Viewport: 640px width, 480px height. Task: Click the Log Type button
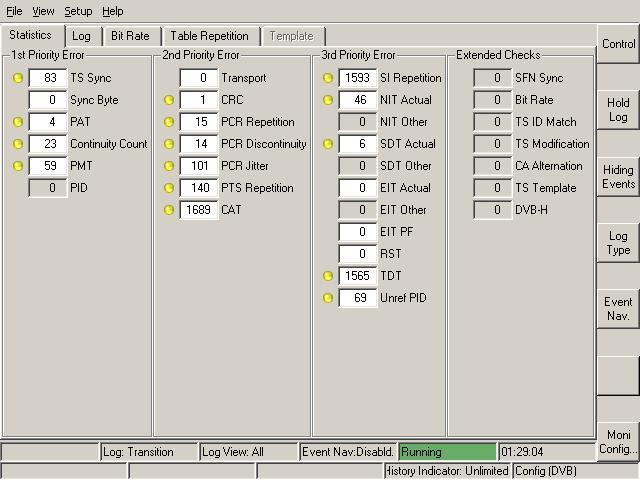tap(618, 243)
